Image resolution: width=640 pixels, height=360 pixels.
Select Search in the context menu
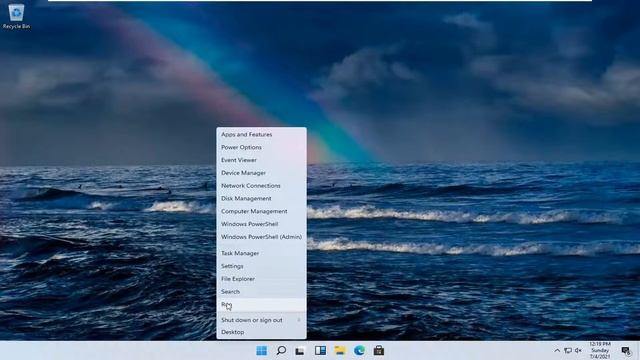pyautogui.click(x=261, y=292)
